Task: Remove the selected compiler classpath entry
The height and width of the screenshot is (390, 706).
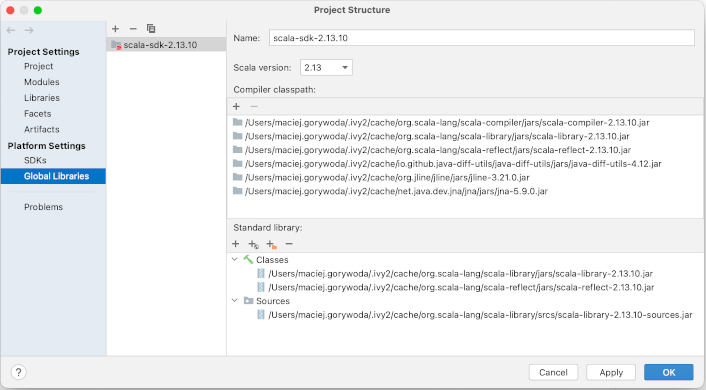Action: pyautogui.click(x=254, y=106)
